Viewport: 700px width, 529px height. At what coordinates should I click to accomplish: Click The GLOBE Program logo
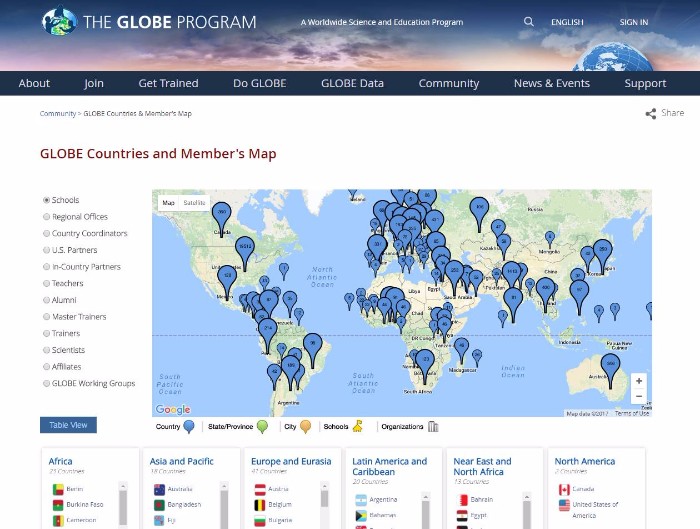pos(149,21)
